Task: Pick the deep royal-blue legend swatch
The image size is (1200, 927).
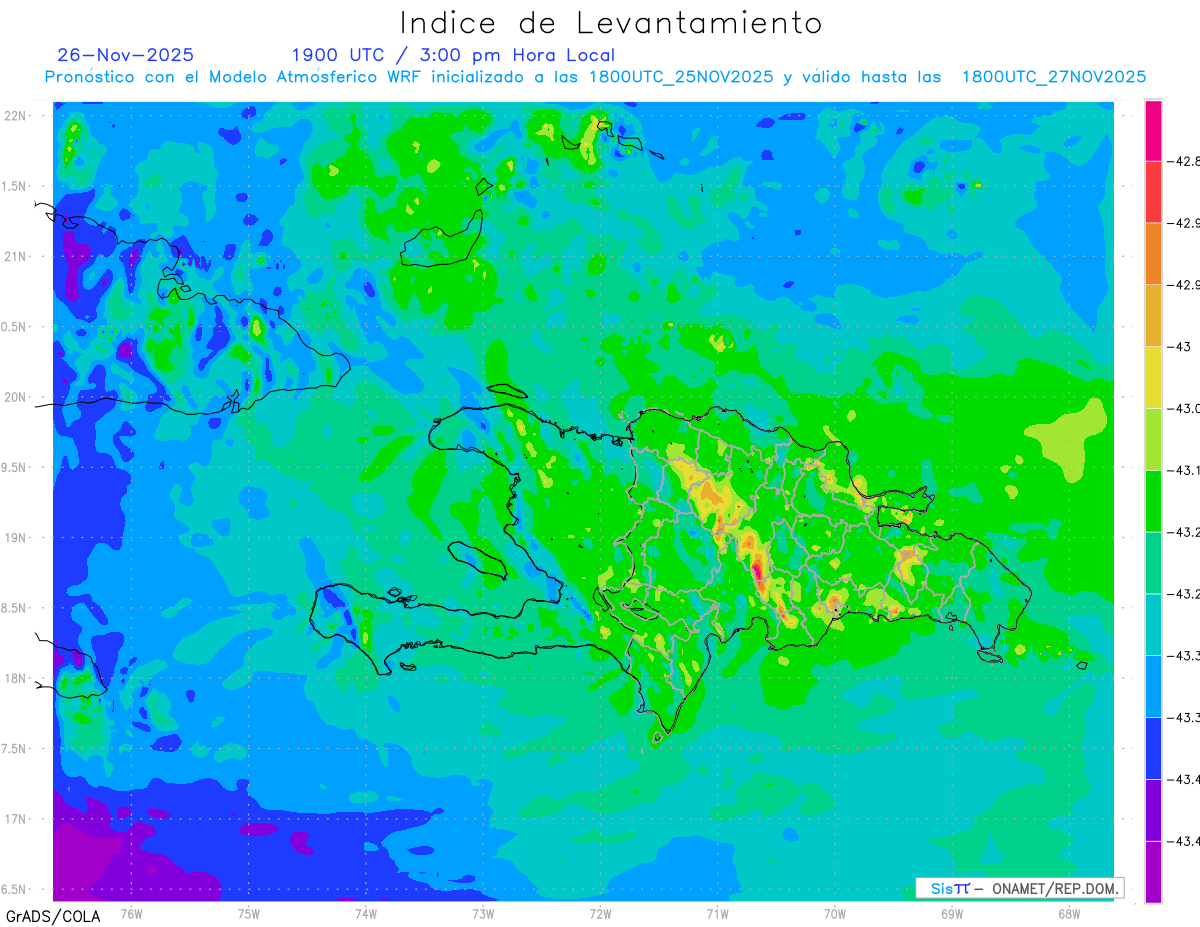Action: click(x=1153, y=748)
